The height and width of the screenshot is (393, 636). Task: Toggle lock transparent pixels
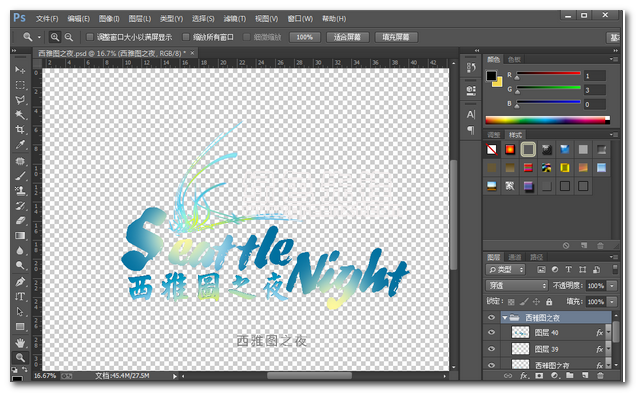tap(511, 302)
